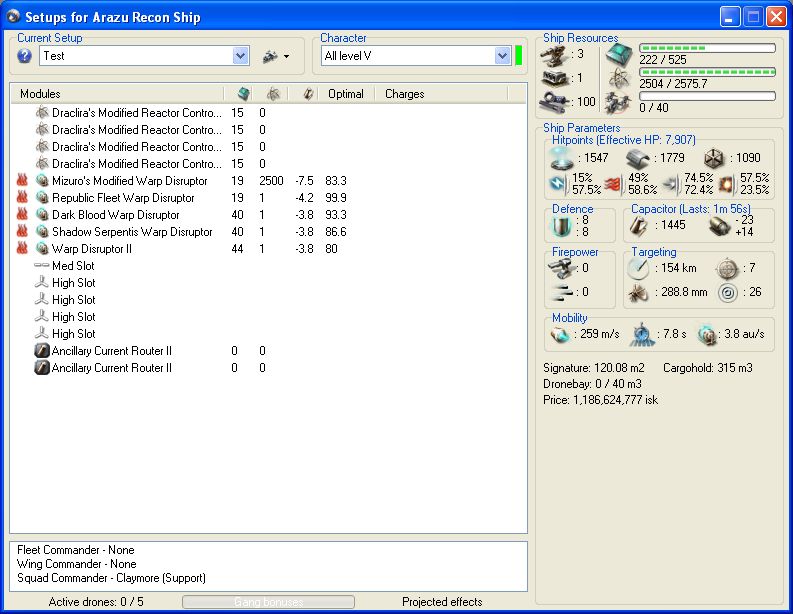Click the Wing Commander - None entry

pos(76,564)
